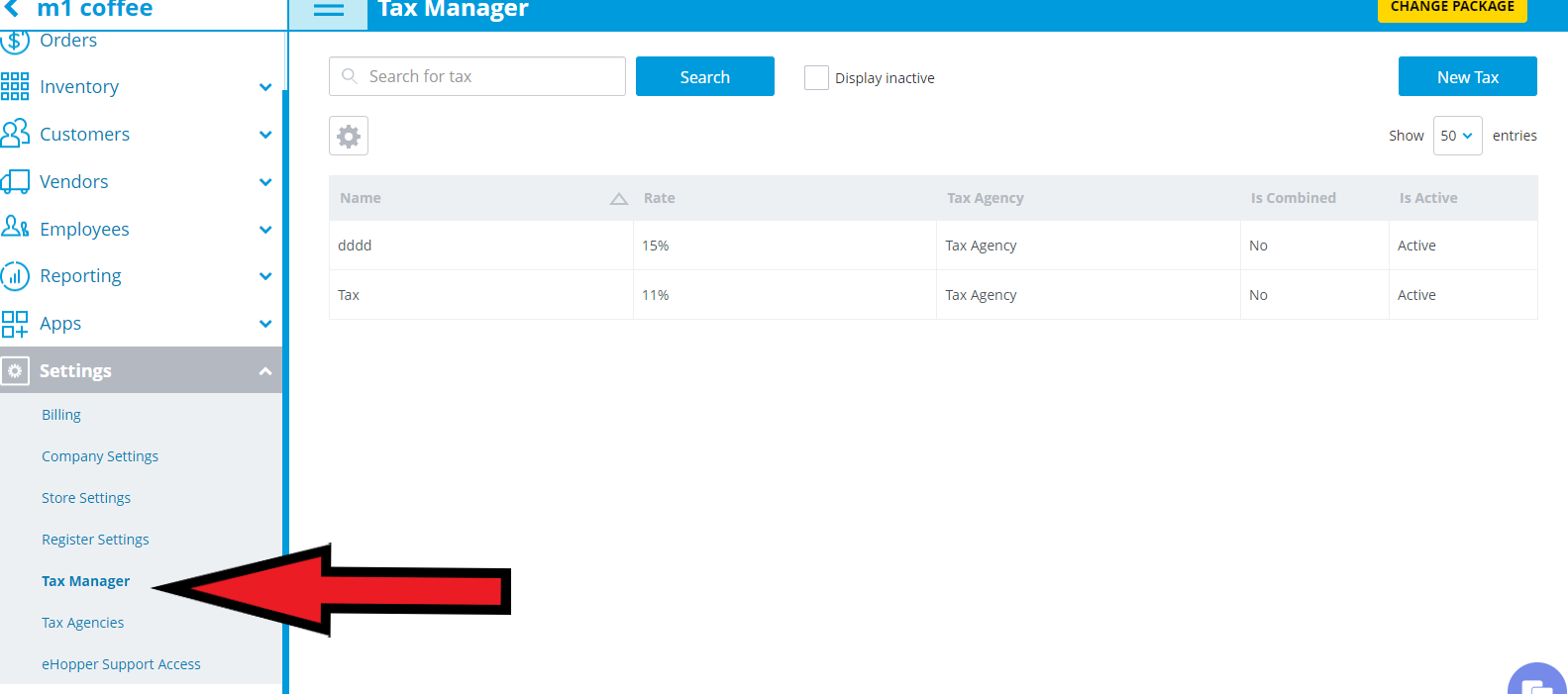This screenshot has width=1568, height=694.
Task: Click the Active status in 11% row
Action: tap(1416, 295)
